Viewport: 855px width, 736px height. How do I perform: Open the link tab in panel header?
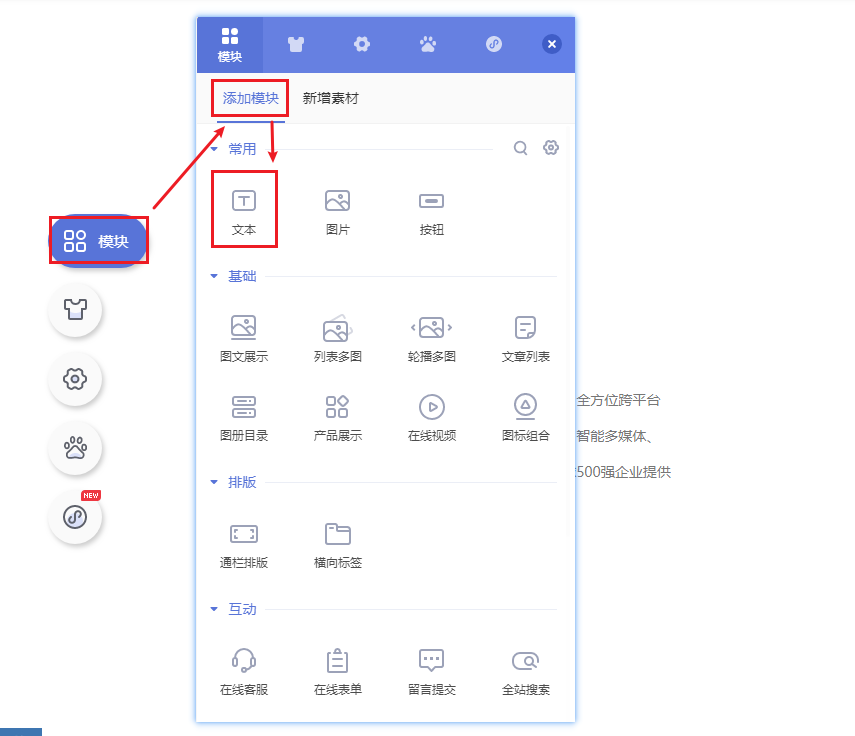click(494, 44)
